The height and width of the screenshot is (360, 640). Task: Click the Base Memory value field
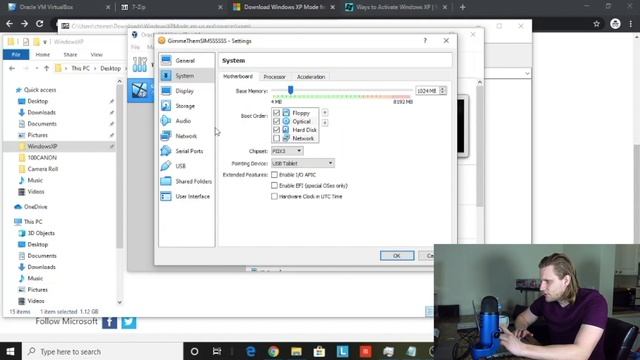click(427, 91)
